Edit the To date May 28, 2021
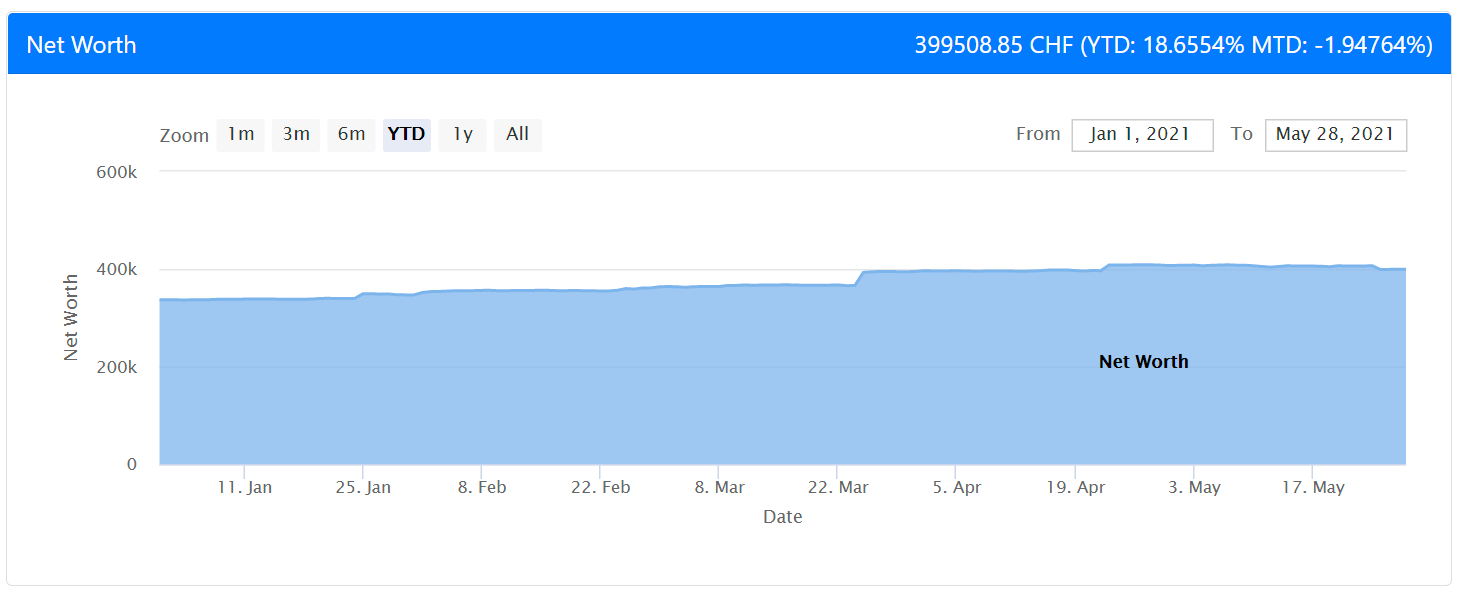Screen dimensions: 1459x594 [x=1336, y=135]
